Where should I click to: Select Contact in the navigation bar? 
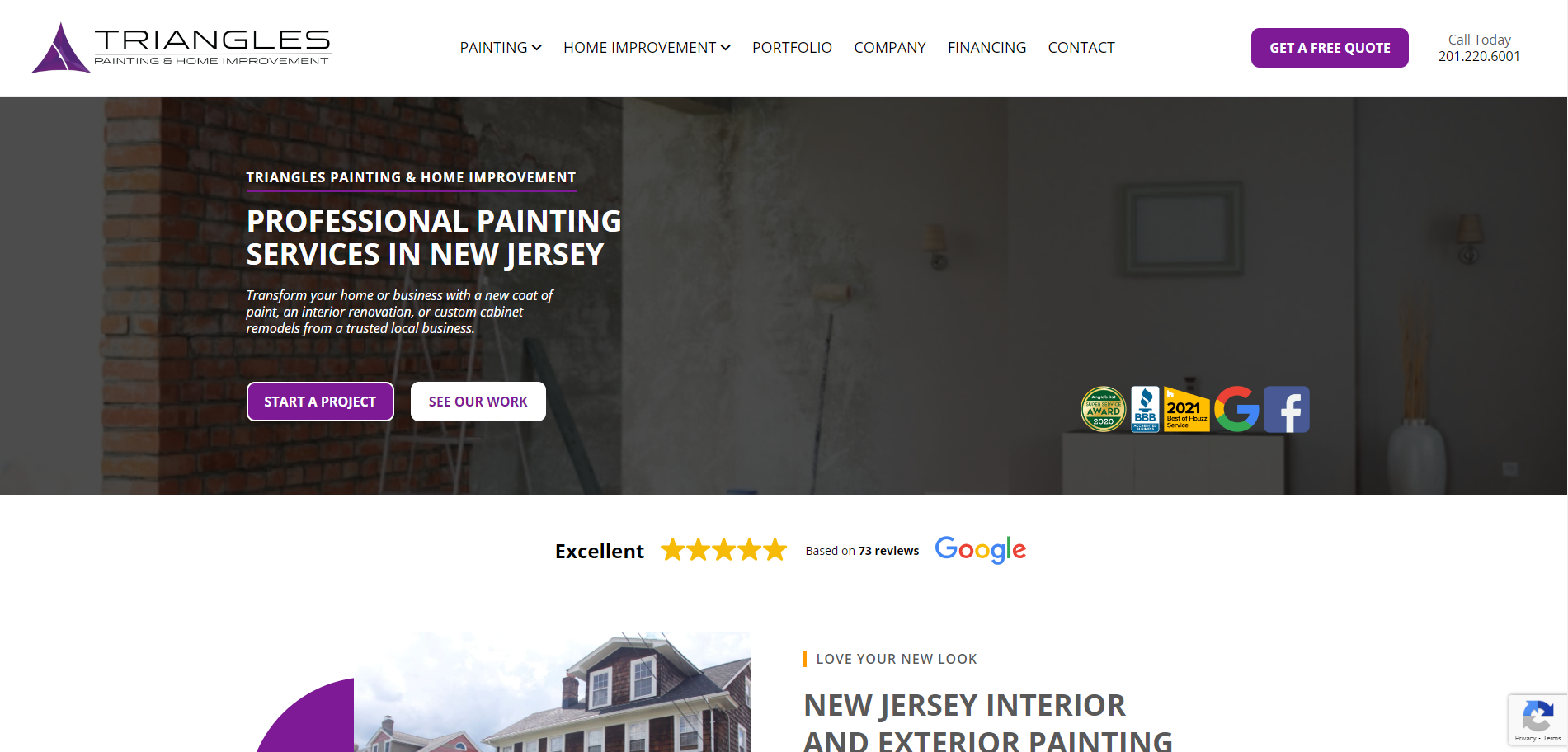1081,48
